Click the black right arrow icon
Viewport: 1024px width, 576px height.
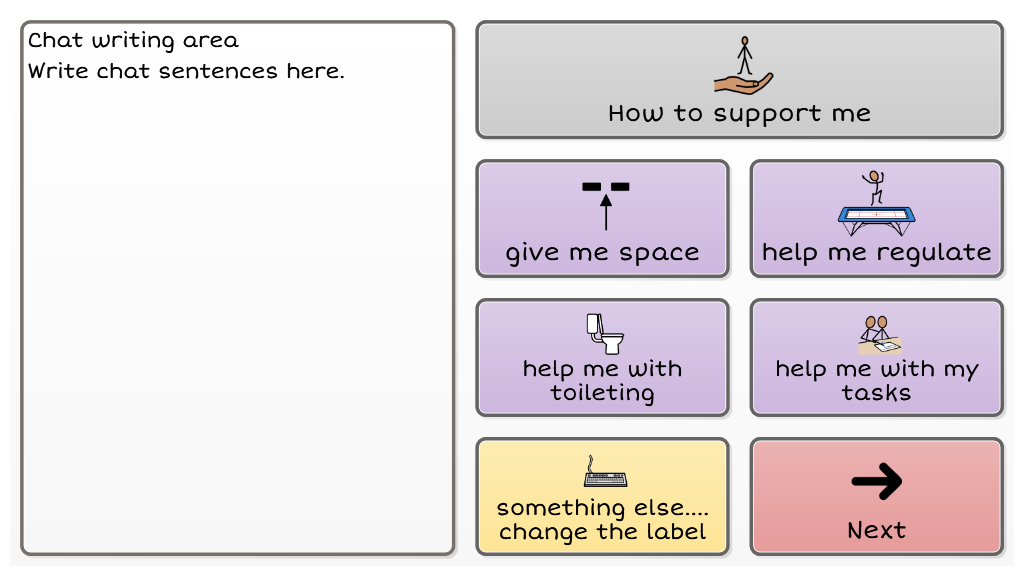pyautogui.click(x=876, y=481)
